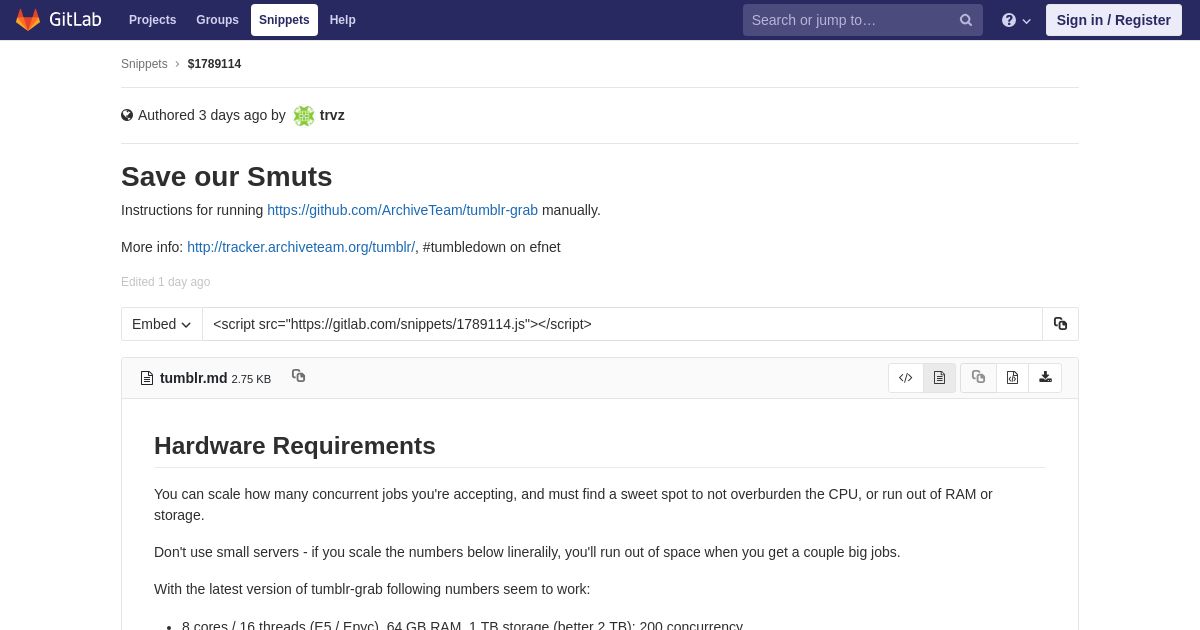Click the GitLab fox logo

(28, 20)
